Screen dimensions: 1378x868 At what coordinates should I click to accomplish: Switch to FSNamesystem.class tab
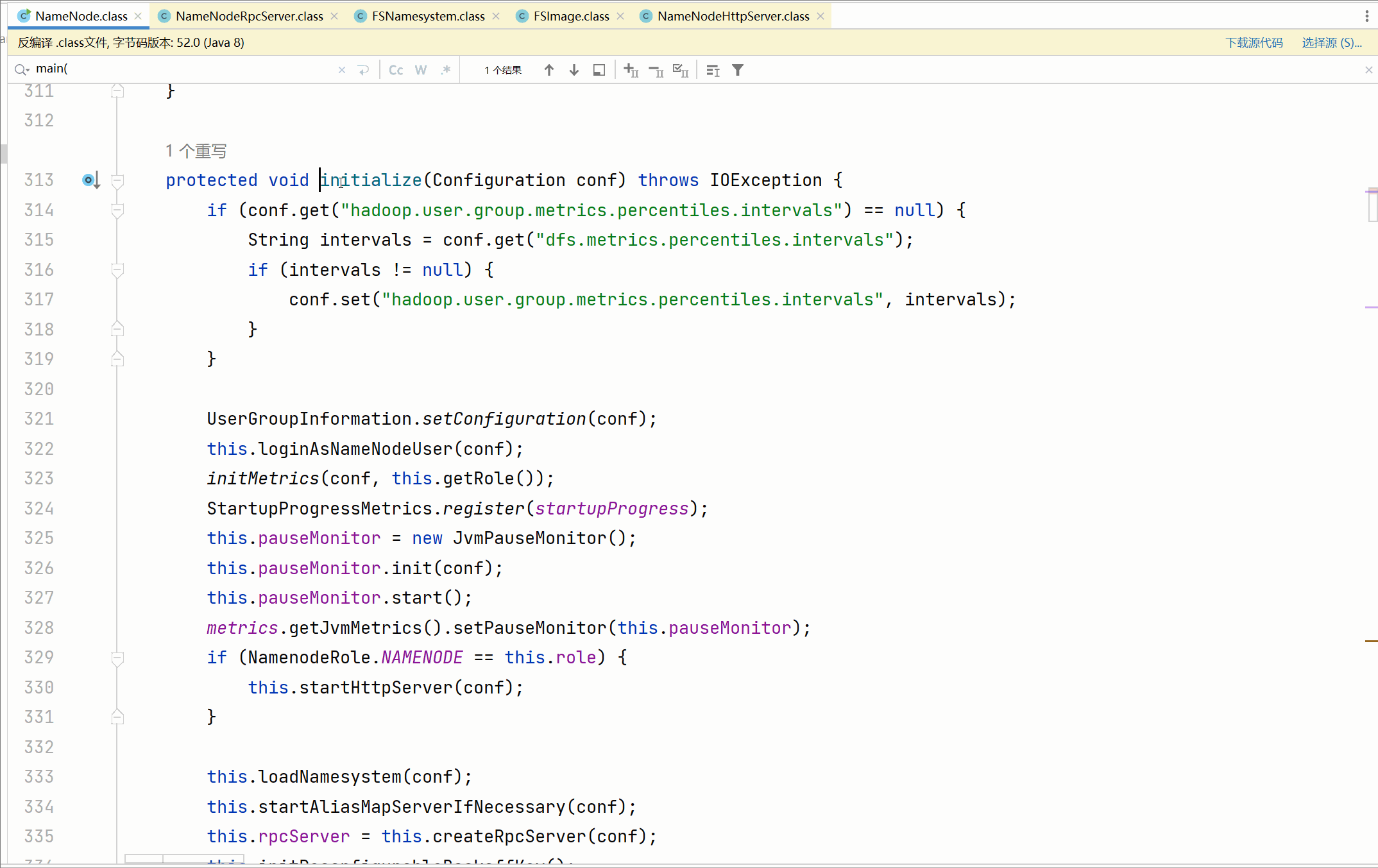(428, 16)
